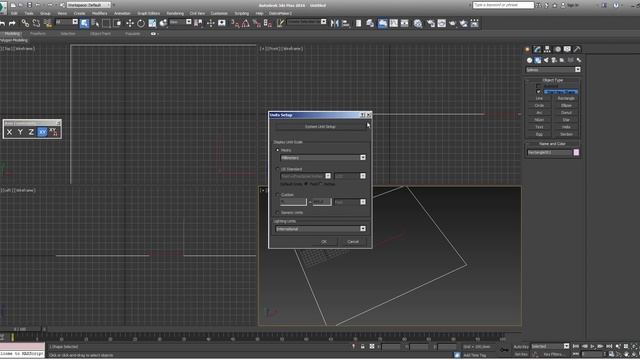Viewport: 640px width, 360px height.
Task: Open the Modifiers menu
Action: pyautogui.click(x=100, y=13)
